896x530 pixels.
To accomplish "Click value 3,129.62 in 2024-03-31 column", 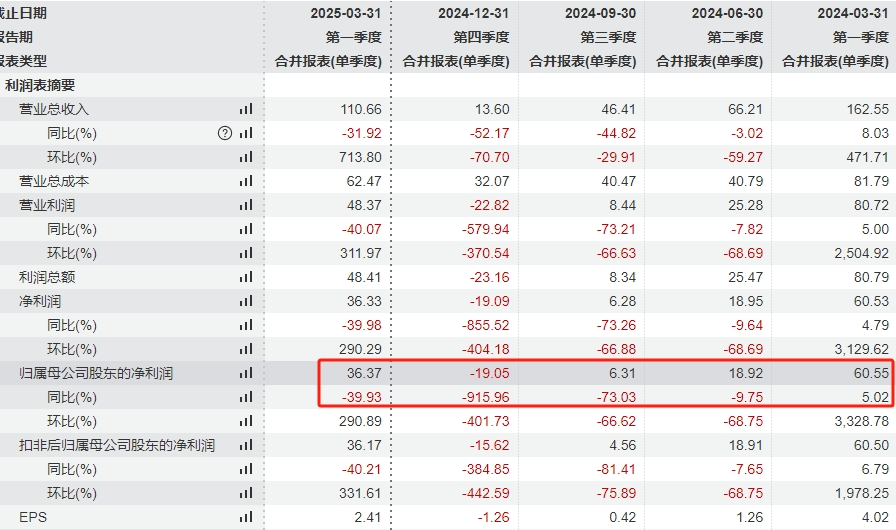I will coord(862,349).
